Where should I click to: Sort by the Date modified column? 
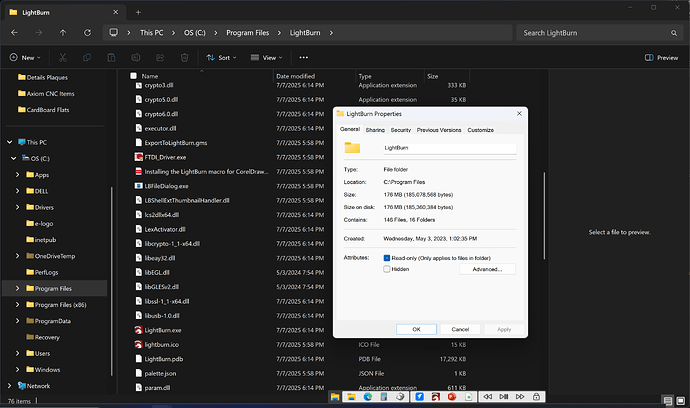(x=295, y=76)
